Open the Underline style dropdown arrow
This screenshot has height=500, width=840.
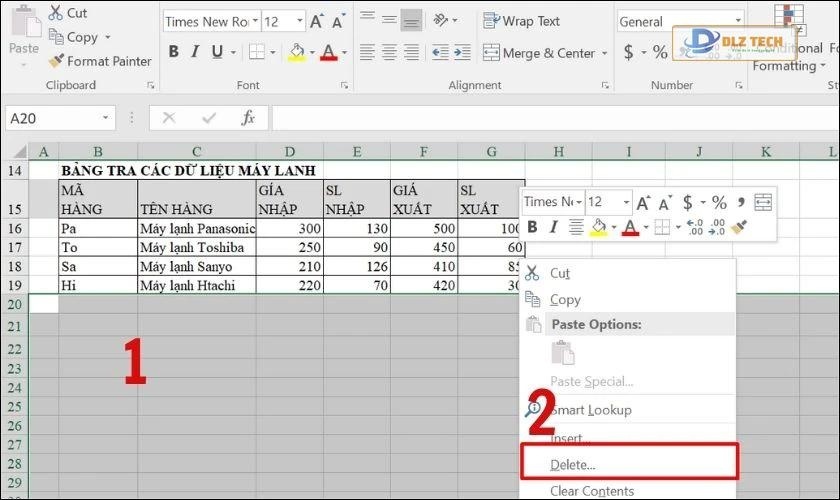233,53
